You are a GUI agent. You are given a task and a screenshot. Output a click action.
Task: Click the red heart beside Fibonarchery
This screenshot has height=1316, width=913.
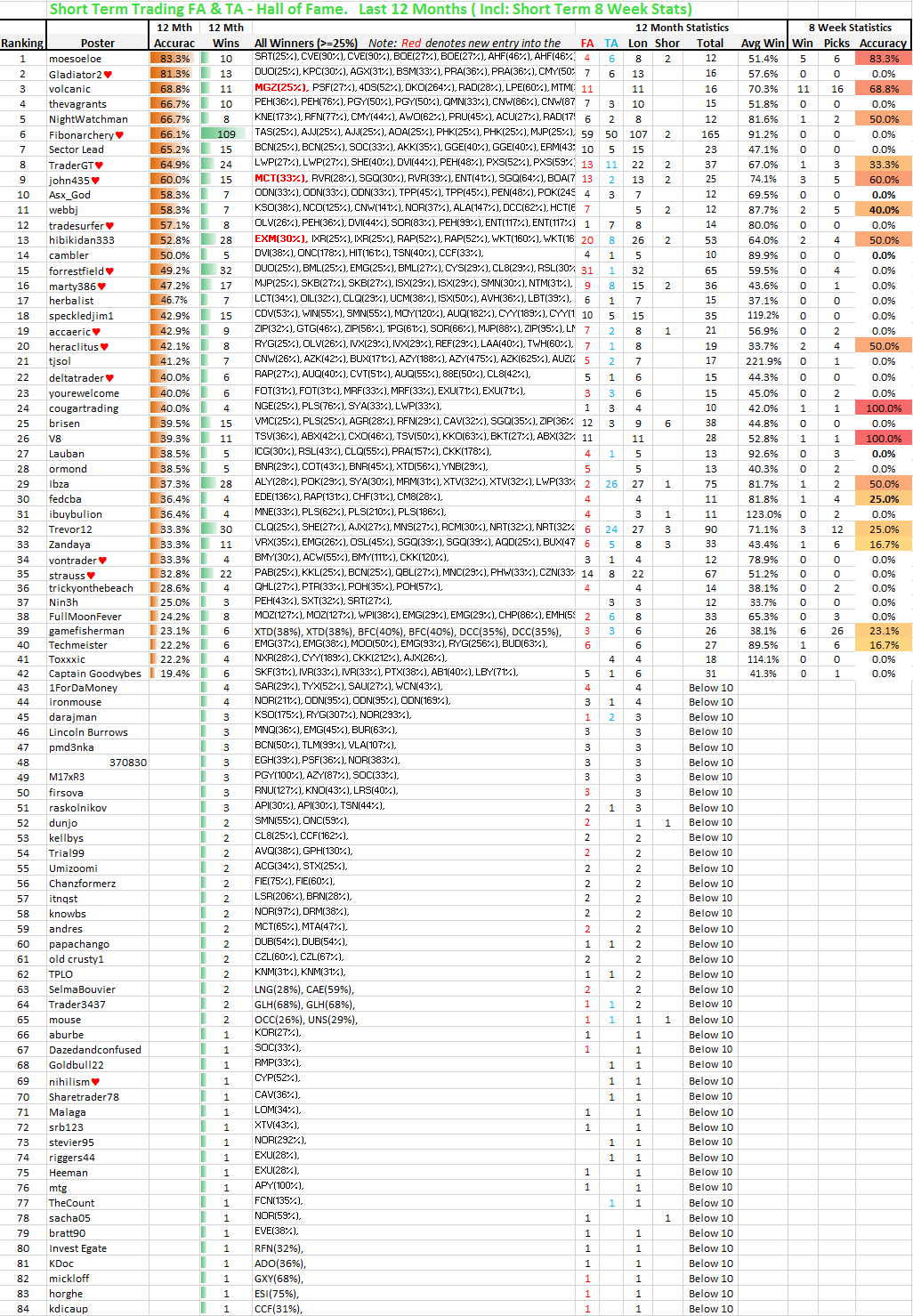pyautogui.click(x=119, y=135)
